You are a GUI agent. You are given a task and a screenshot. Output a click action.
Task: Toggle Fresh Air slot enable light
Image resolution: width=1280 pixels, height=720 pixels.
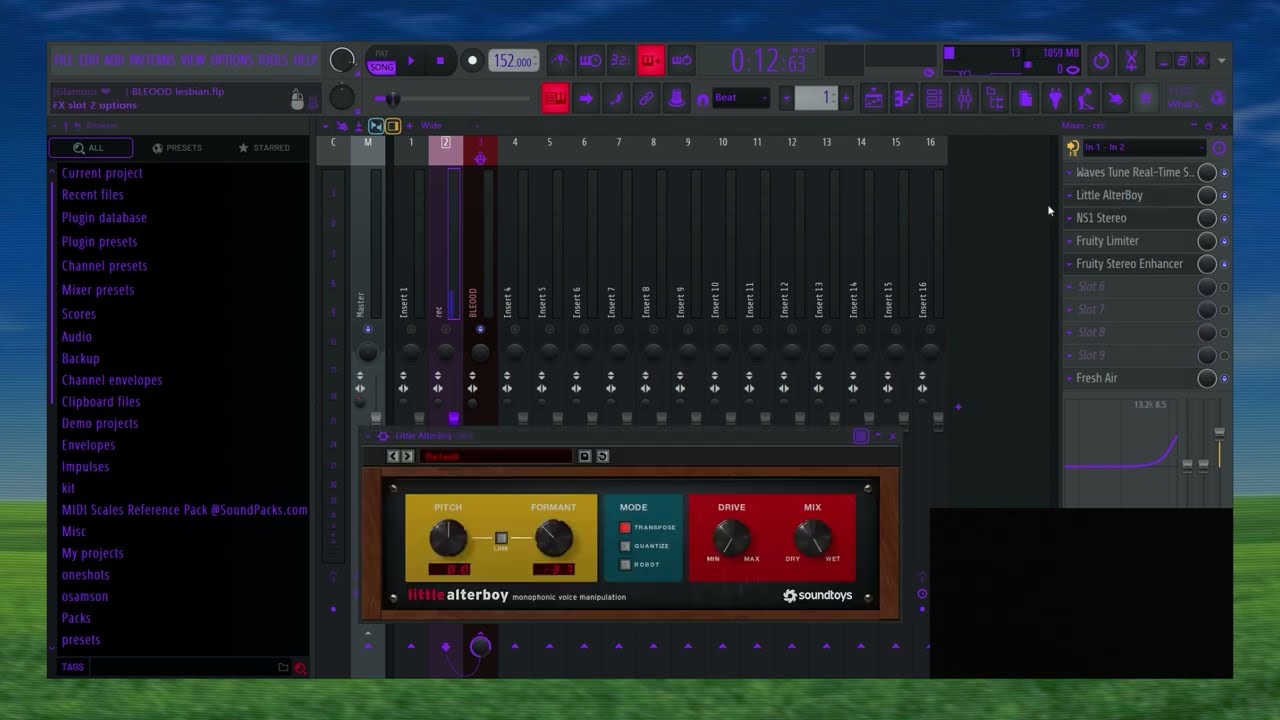(x=1224, y=379)
